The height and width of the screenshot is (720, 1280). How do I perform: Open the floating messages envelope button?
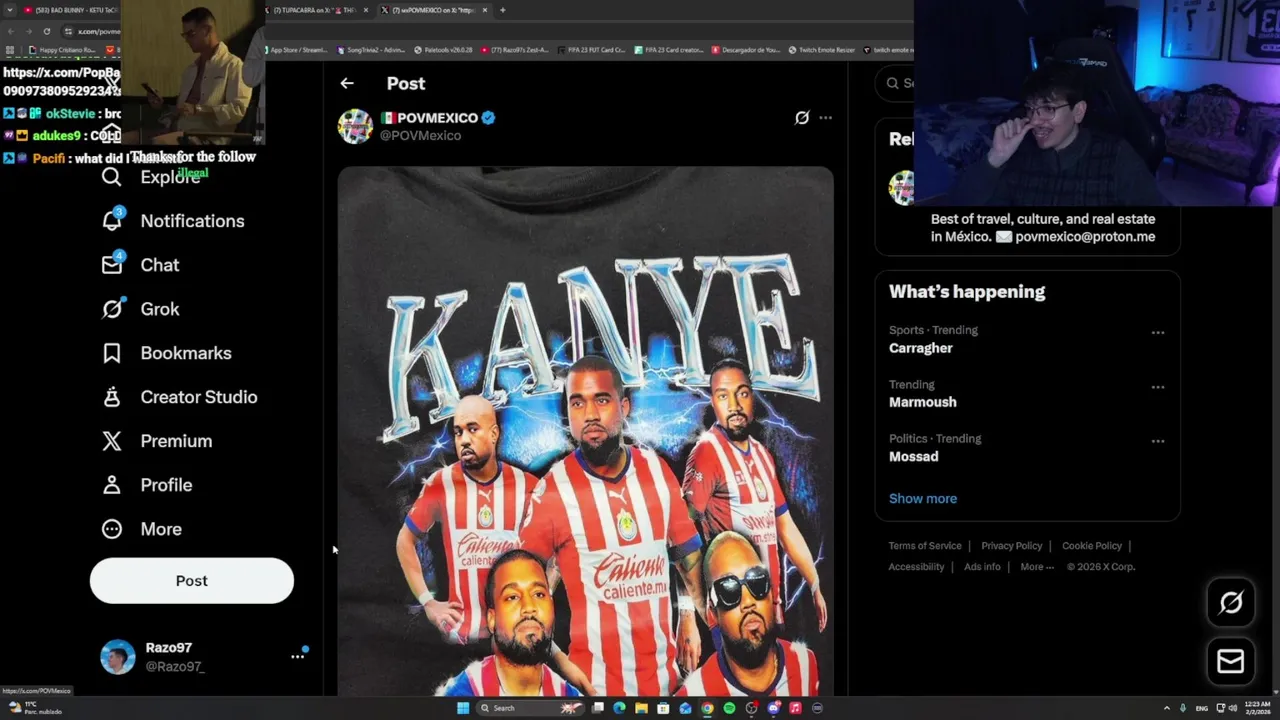tap(1231, 661)
